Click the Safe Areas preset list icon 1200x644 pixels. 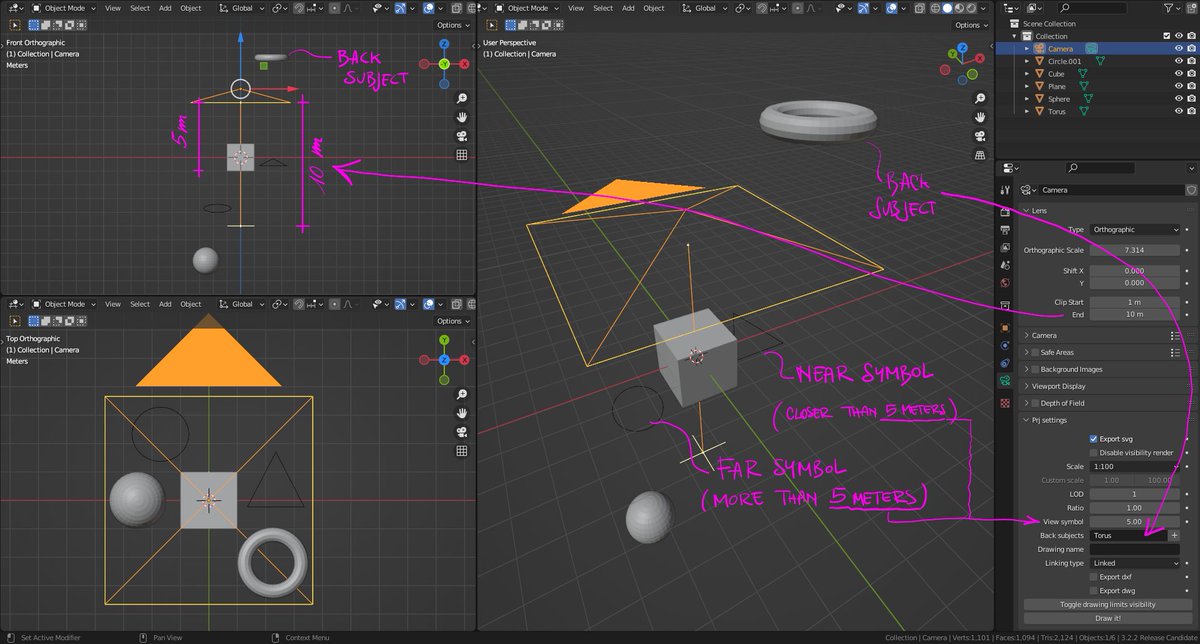[1175, 352]
